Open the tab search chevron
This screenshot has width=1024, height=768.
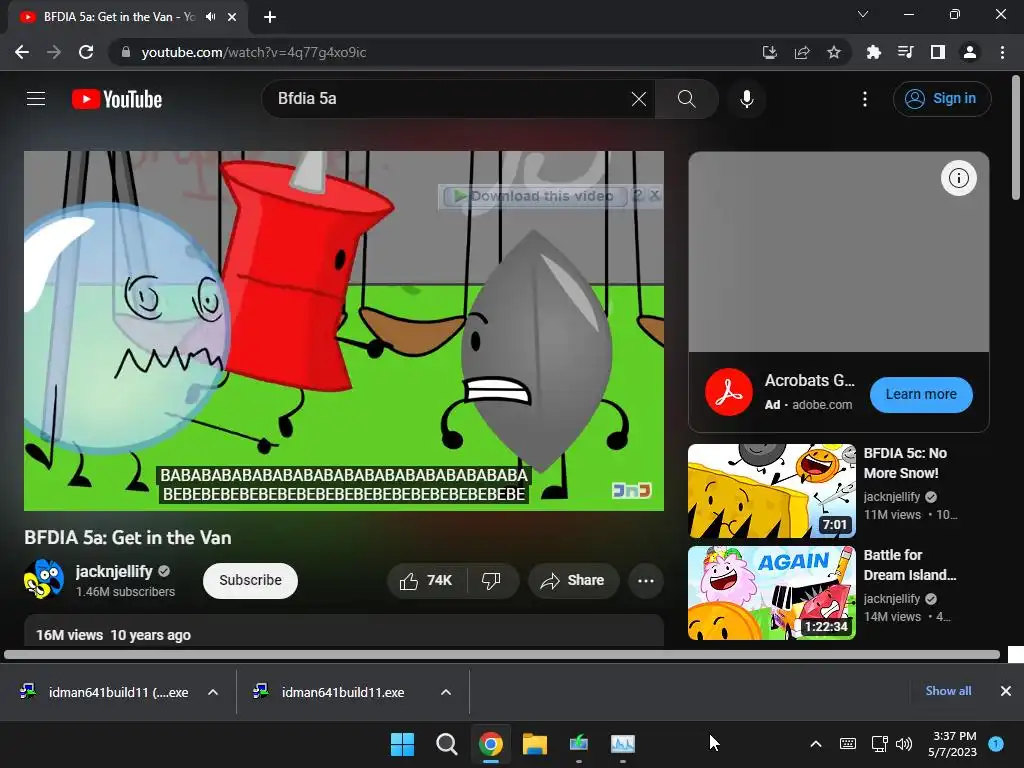tap(863, 14)
